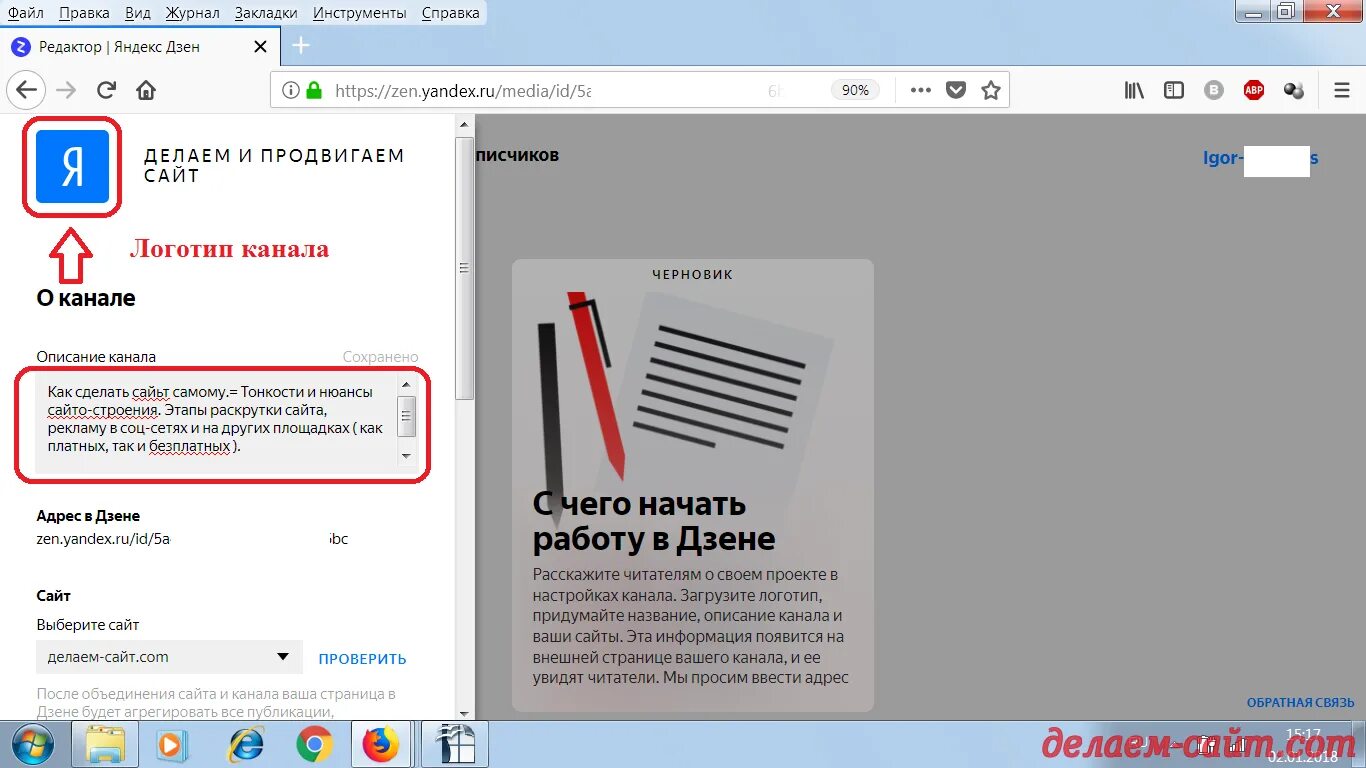The image size is (1366, 768).
Task: Open page actions three-dots menu
Action: point(921,90)
